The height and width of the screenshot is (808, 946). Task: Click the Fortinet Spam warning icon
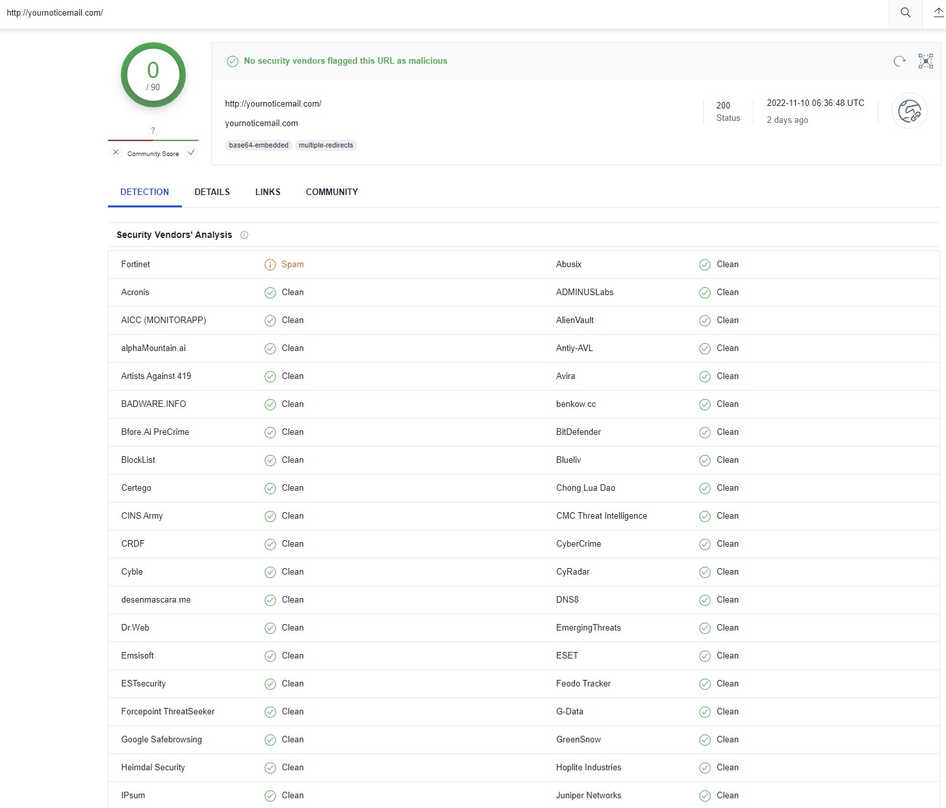[x=270, y=264]
